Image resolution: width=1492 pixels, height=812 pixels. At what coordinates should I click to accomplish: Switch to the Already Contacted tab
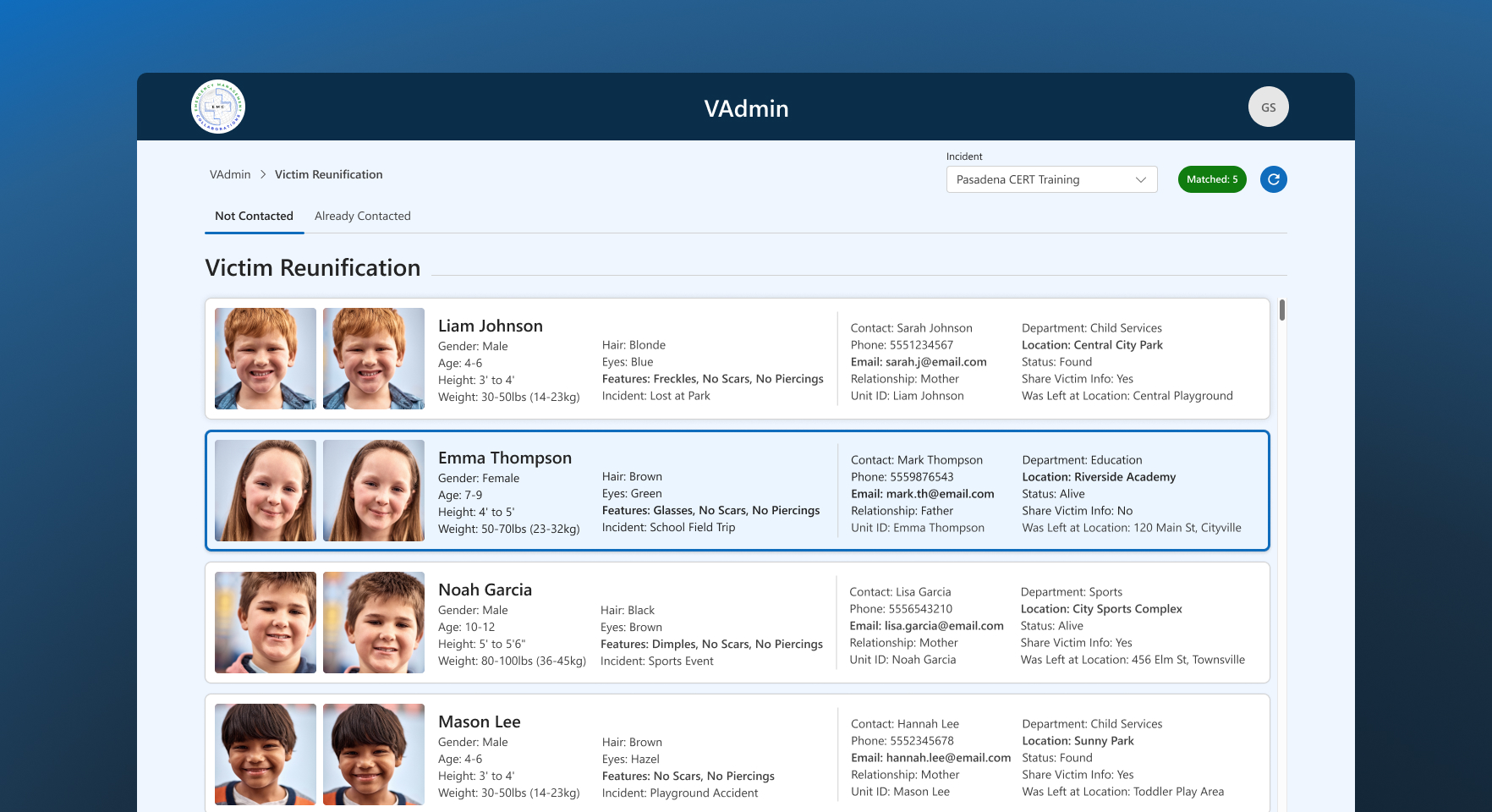(x=363, y=216)
